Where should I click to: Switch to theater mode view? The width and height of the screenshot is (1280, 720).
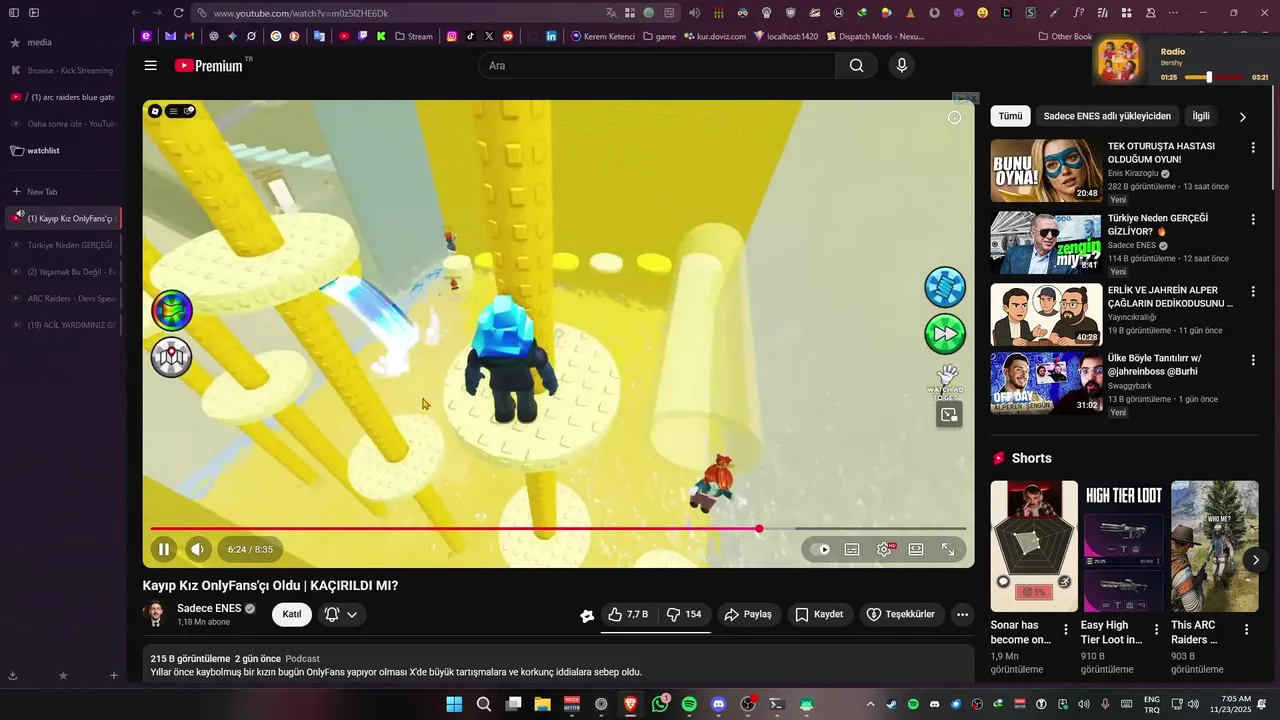tap(916, 549)
